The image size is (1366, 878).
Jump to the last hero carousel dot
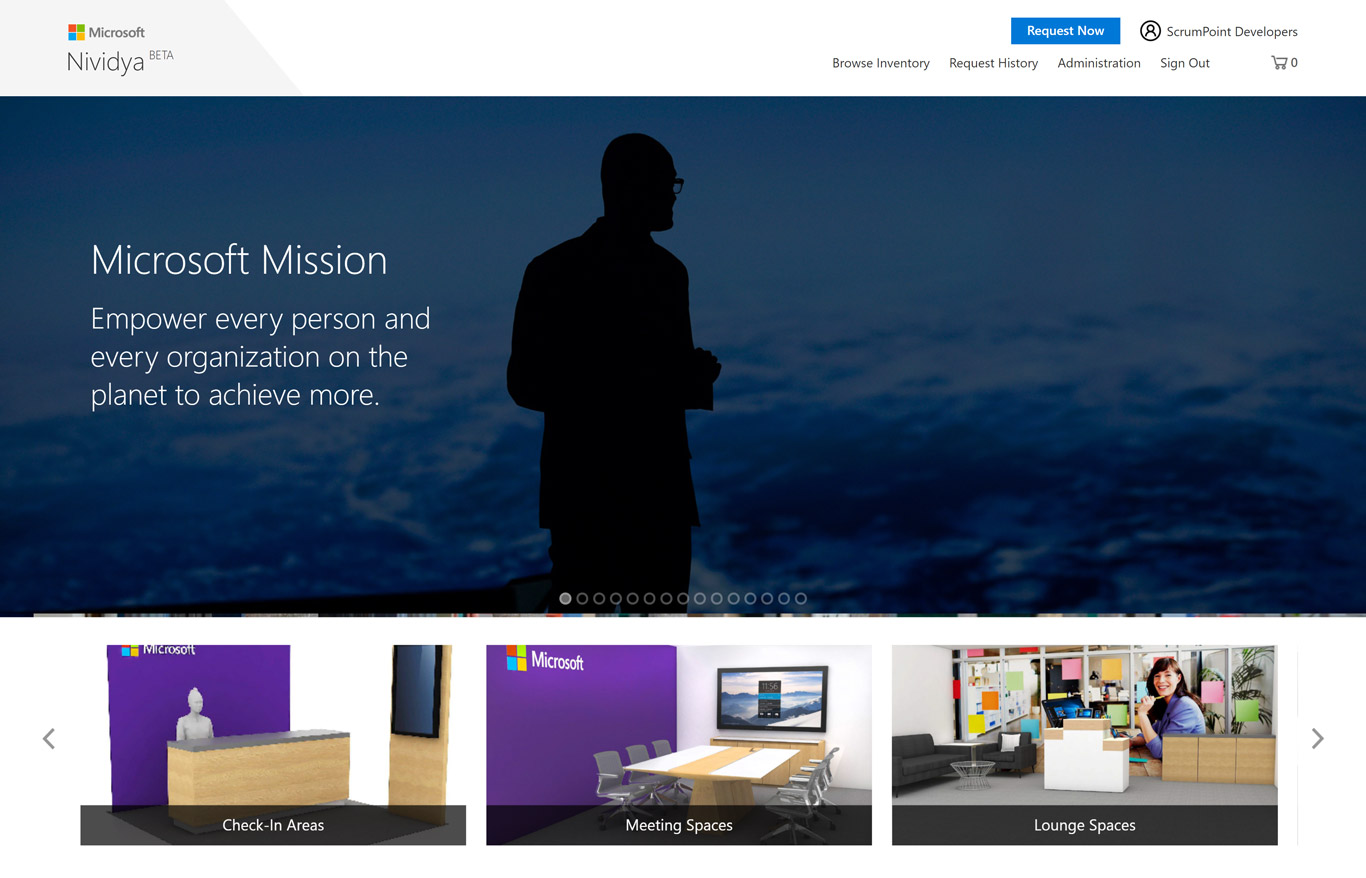pos(800,599)
